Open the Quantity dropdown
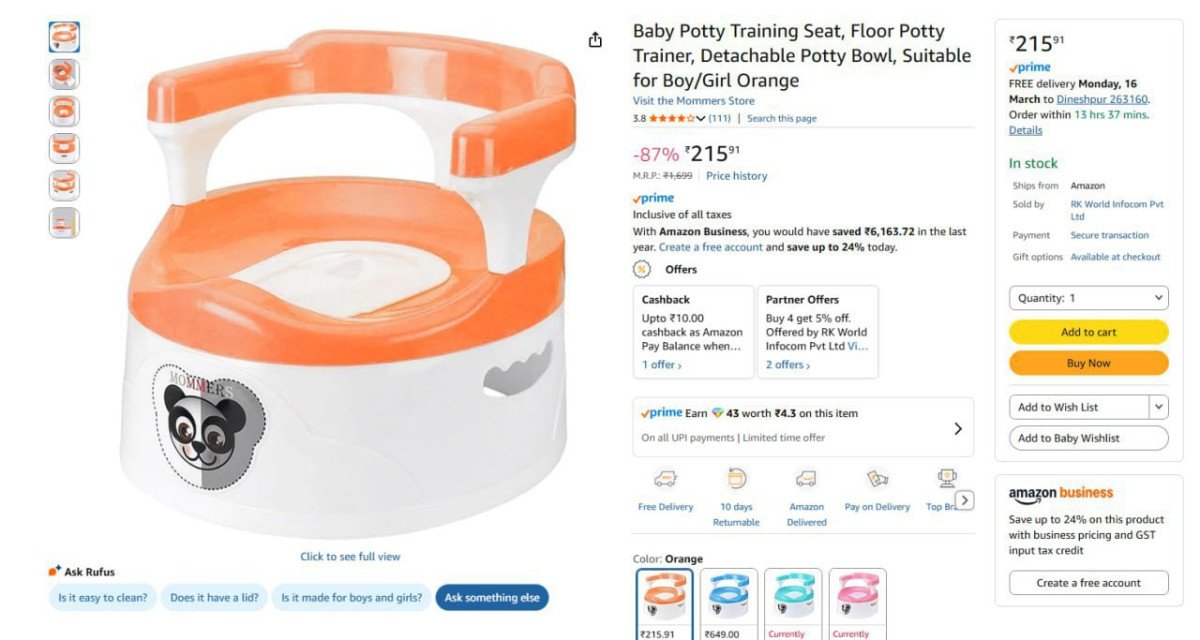Viewport: 1200px width, 640px height. click(1088, 298)
